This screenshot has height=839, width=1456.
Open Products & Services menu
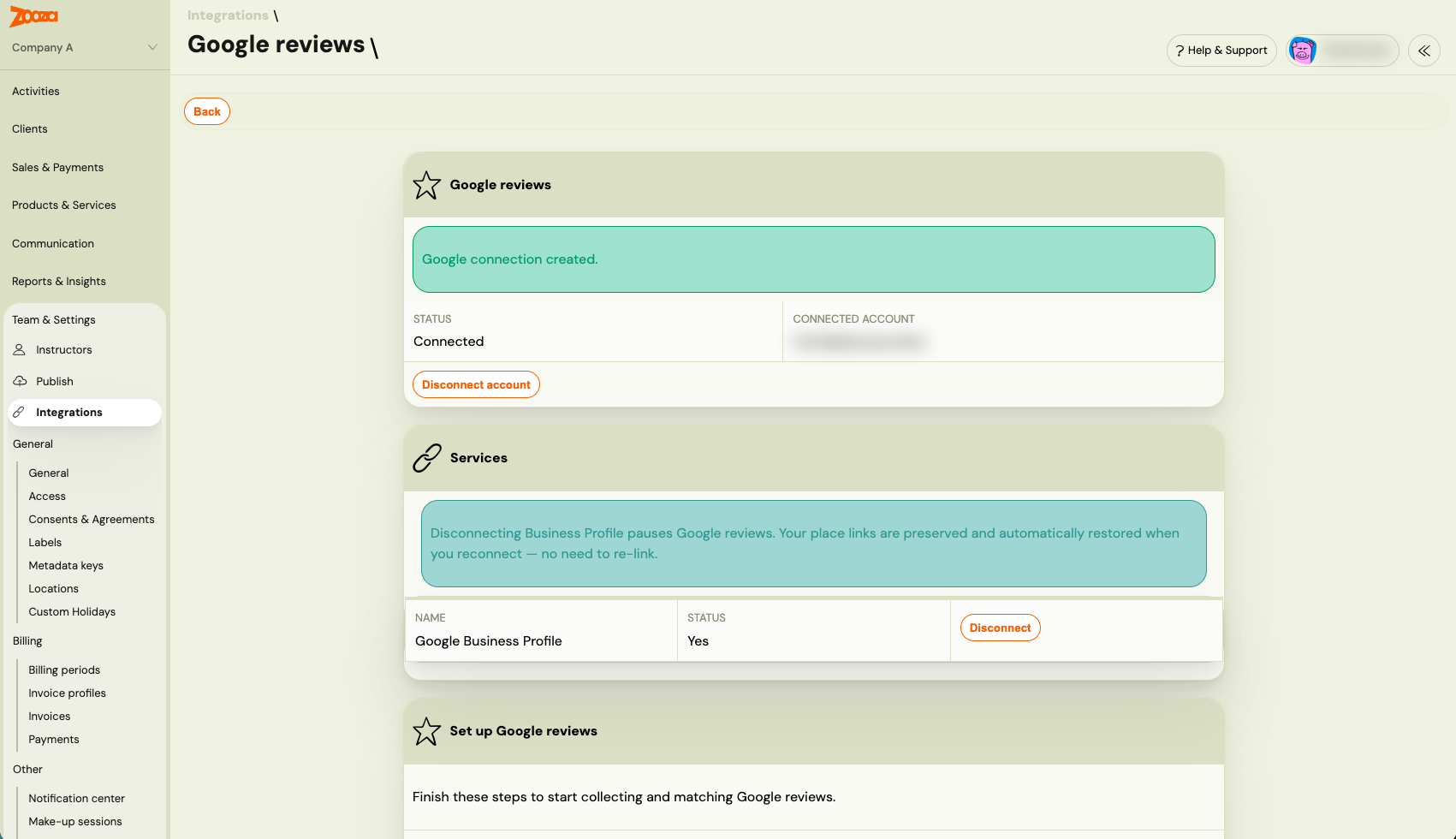coord(64,205)
